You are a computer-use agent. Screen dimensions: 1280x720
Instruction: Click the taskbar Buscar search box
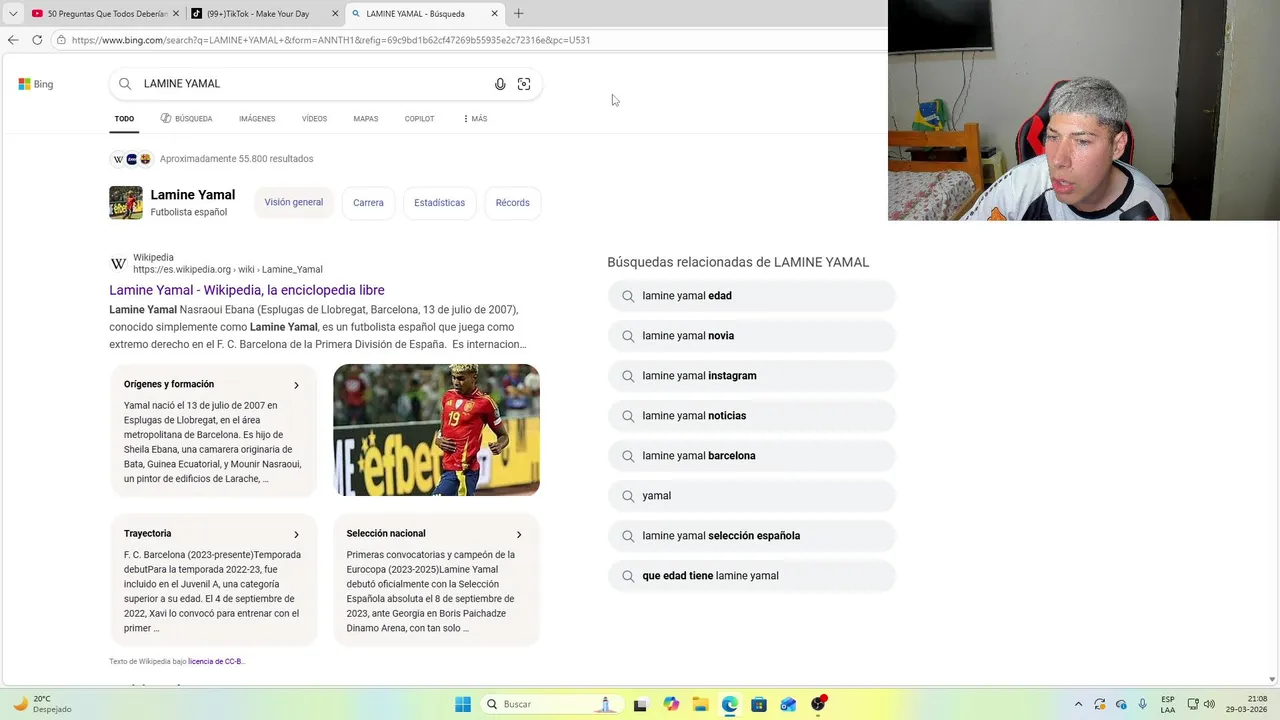(550, 704)
